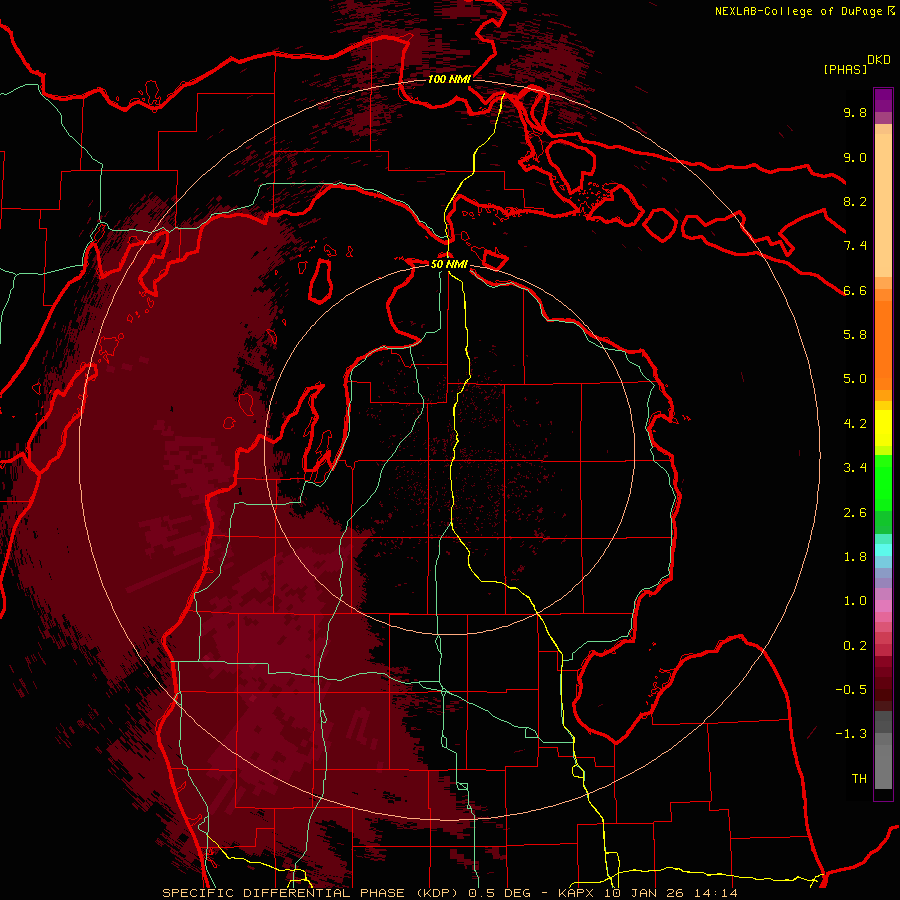Click the 100 NMI range ring label
Screen dimensions: 900x900
(449, 79)
